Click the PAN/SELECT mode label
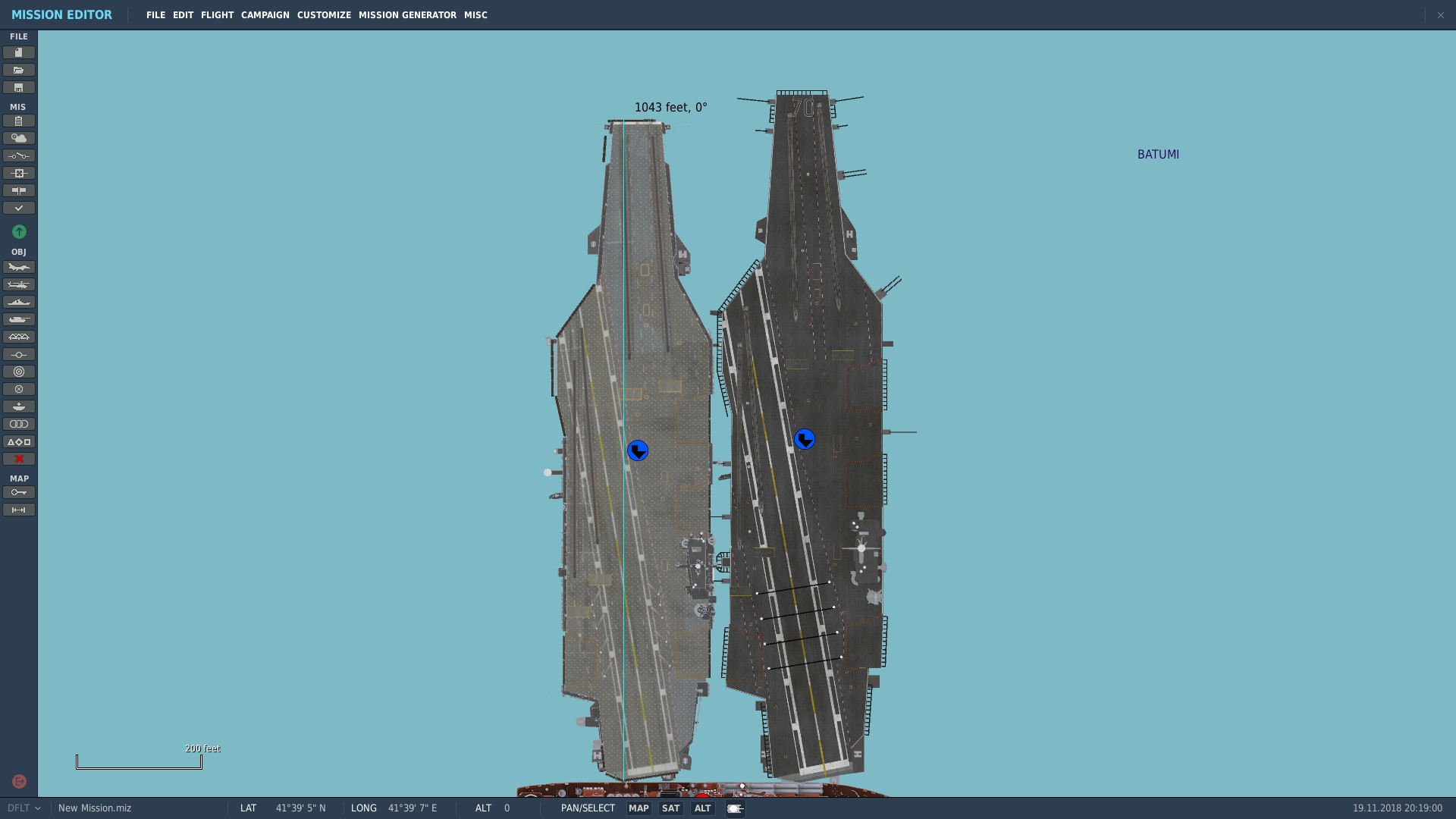The height and width of the screenshot is (819, 1456). pyautogui.click(x=588, y=808)
